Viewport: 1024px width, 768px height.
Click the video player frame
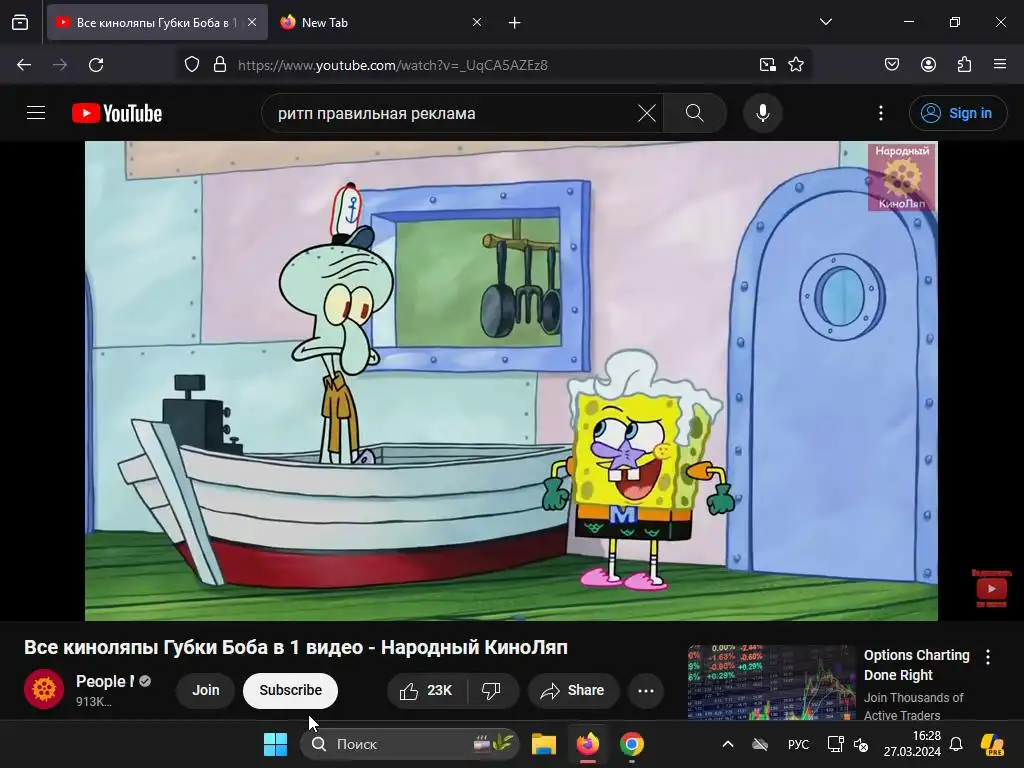[511, 381]
